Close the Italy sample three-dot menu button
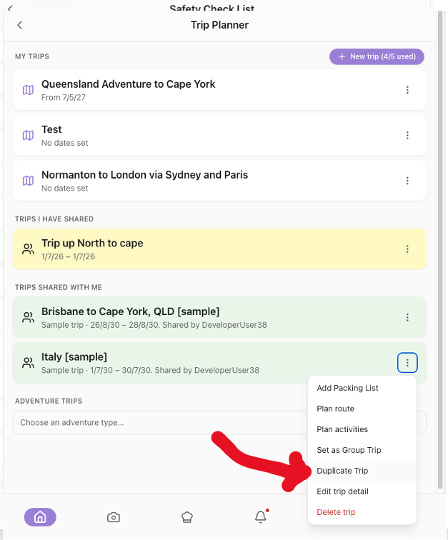This screenshot has height=540, width=448. point(407,363)
